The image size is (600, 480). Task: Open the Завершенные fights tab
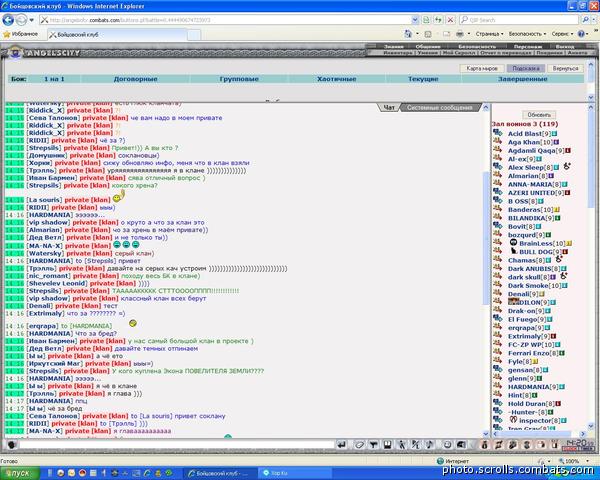click(x=522, y=79)
